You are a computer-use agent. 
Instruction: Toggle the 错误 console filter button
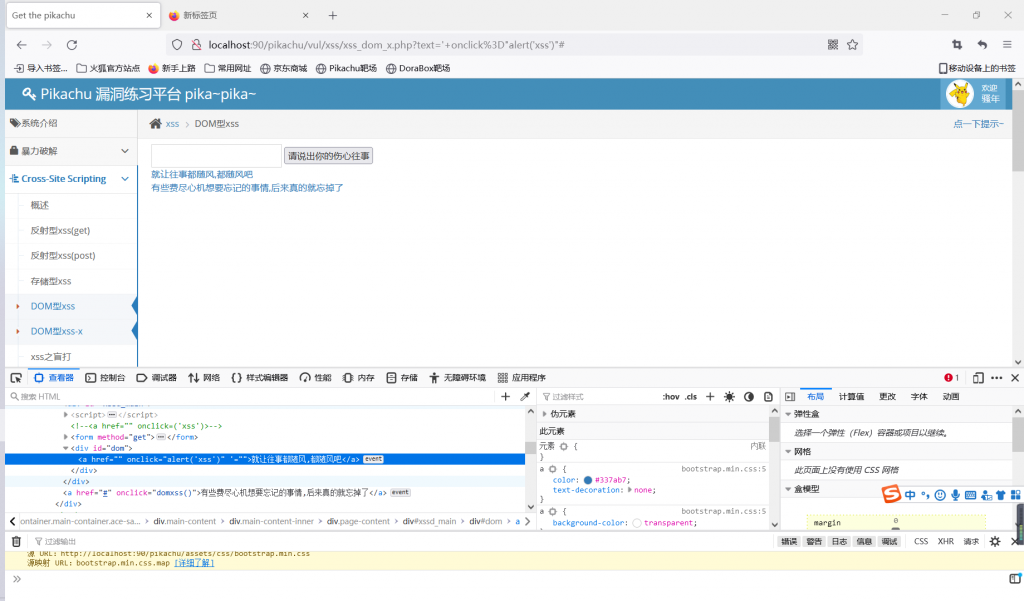pyautogui.click(x=789, y=541)
